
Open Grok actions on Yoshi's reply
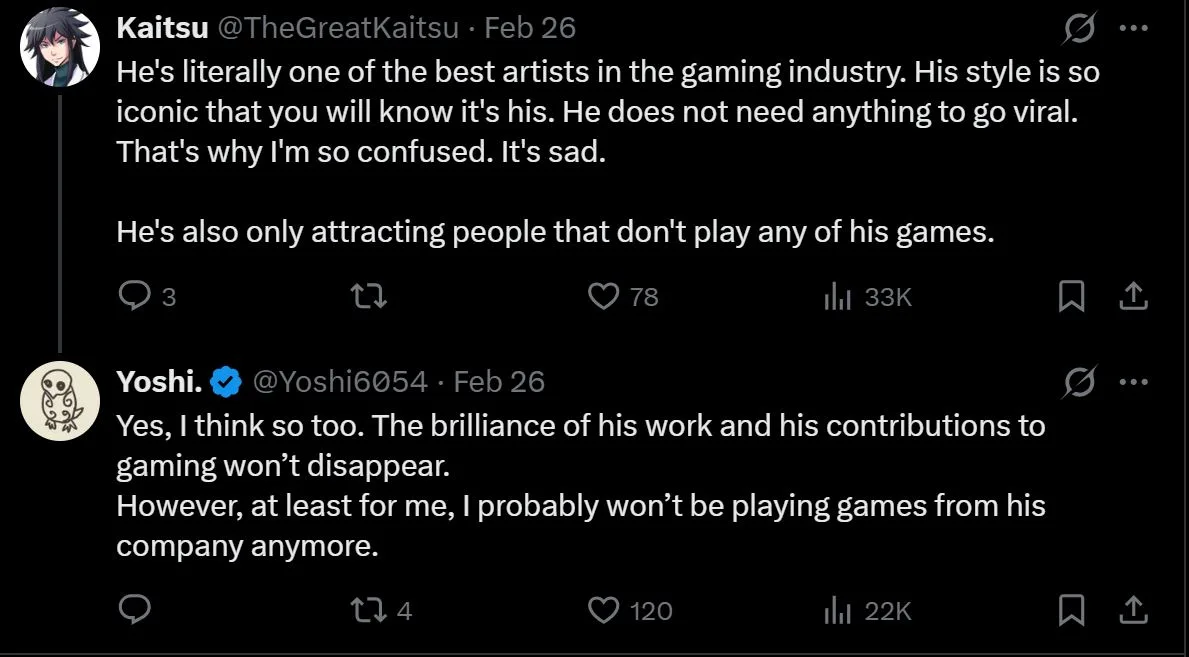(1078, 381)
